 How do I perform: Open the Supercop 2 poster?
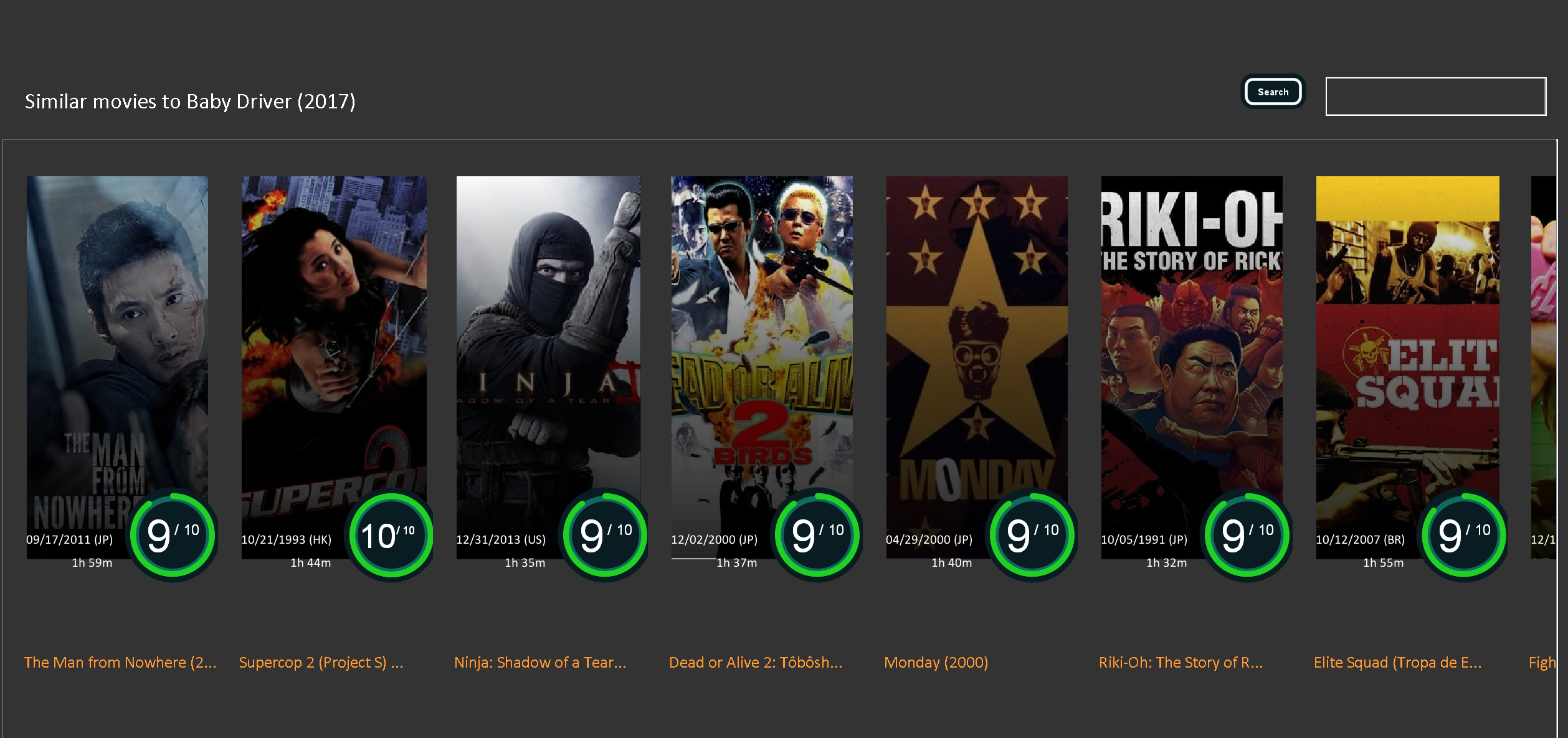[x=334, y=367]
